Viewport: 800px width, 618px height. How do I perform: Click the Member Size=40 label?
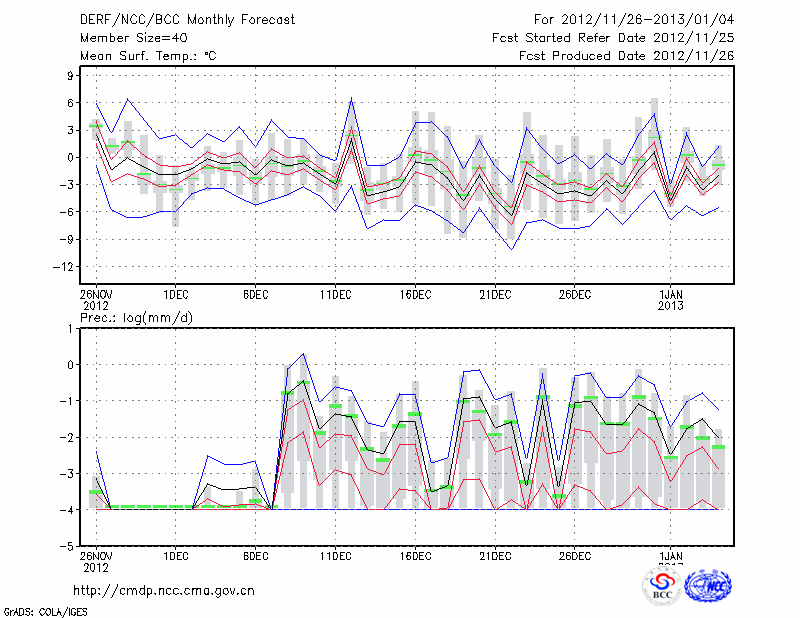click(x=126, y=38)
